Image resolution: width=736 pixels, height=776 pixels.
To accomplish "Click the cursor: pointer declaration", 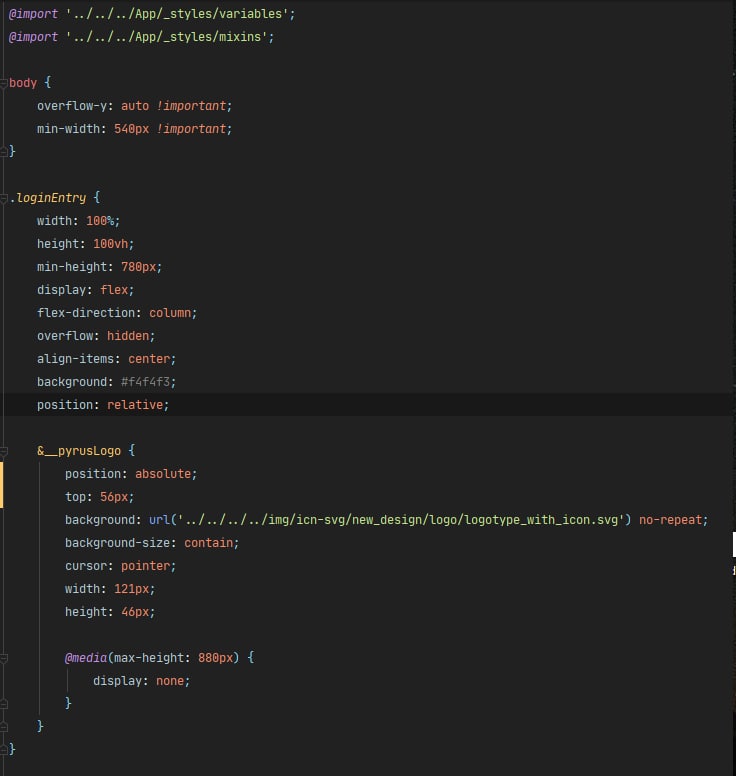I will (x=120, y=566).
